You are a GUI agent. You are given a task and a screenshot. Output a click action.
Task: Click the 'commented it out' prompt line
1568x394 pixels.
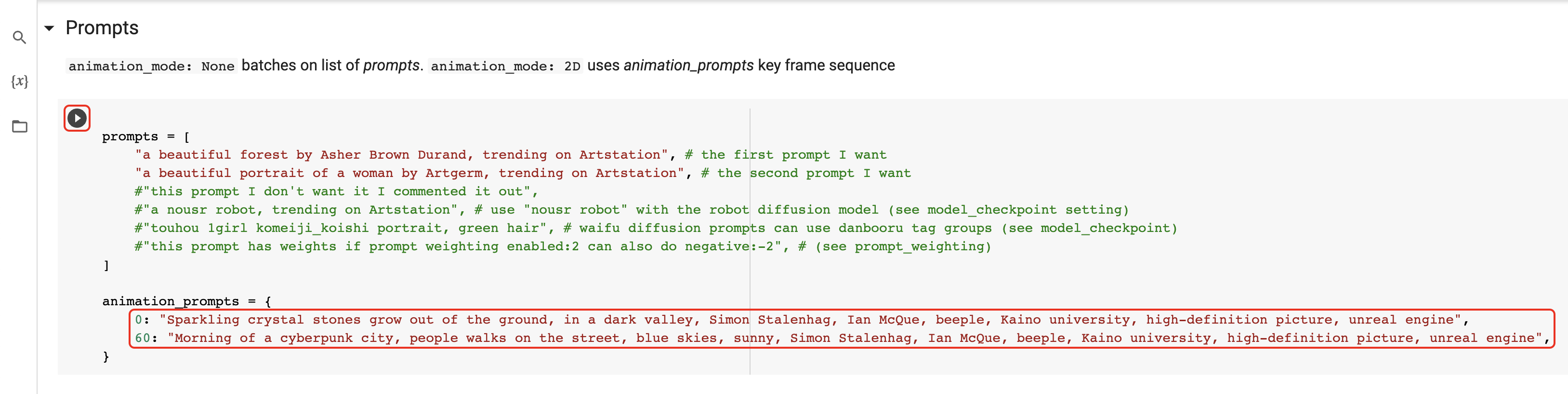click(x=336, y=191)
